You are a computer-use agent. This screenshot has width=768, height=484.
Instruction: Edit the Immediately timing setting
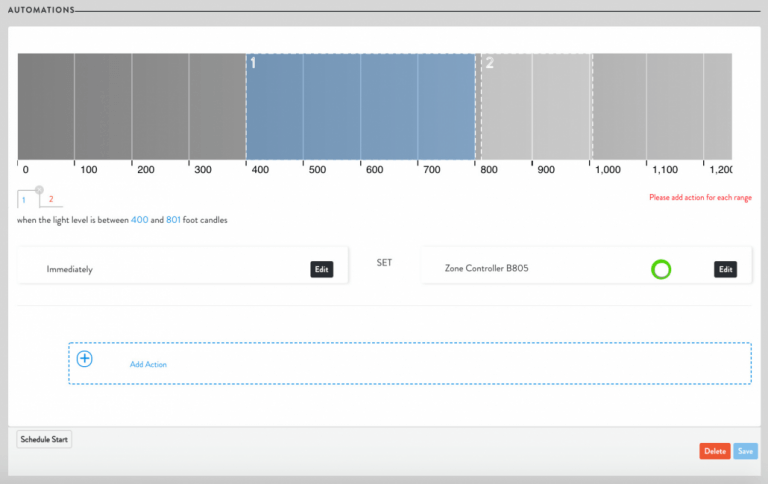(321, 269)
